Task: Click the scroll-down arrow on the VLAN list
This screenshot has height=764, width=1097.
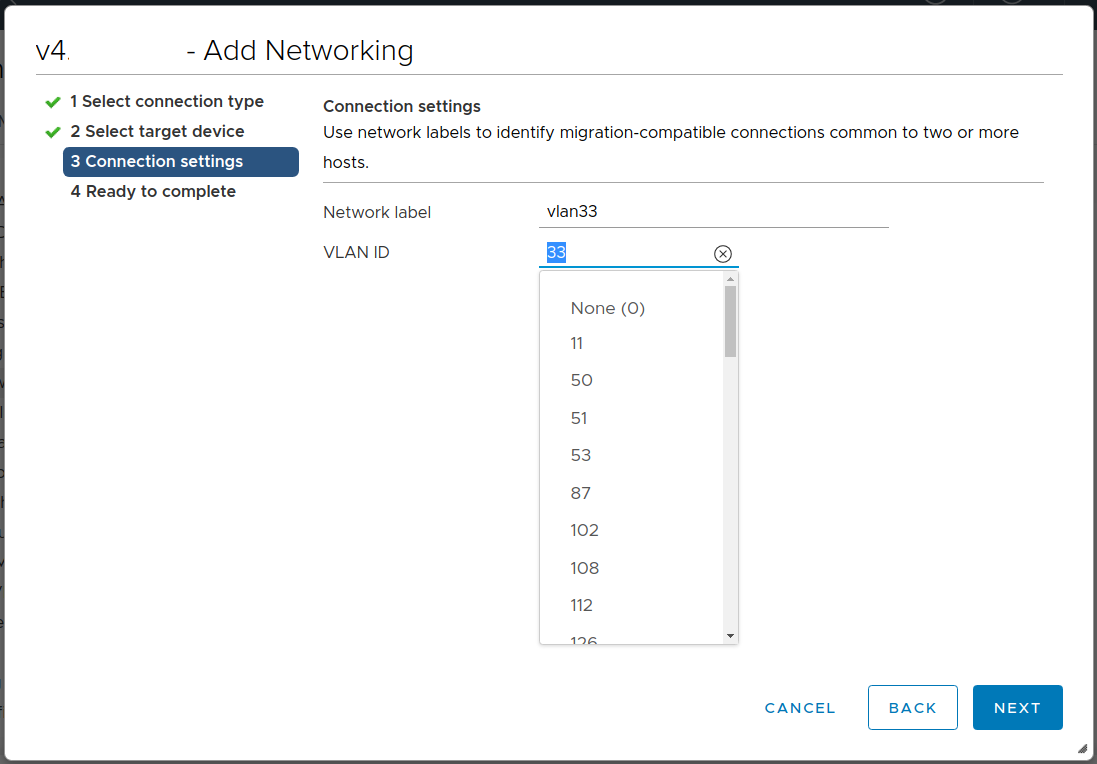Action: coord(730,636)
